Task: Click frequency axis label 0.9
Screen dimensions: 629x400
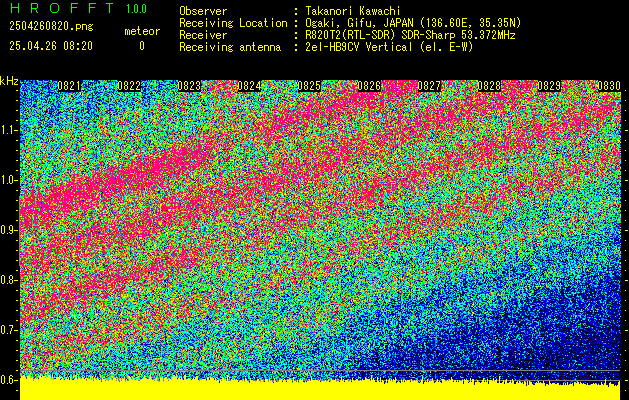Action: (x=7, y=230)
